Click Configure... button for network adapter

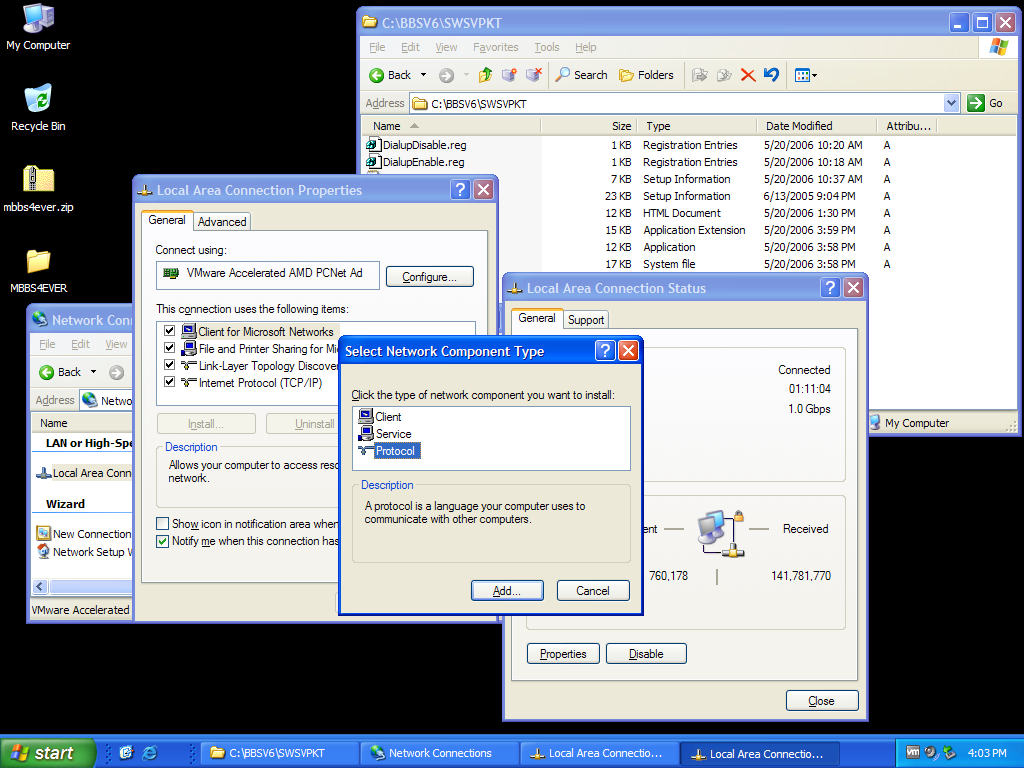click(430, 277)
